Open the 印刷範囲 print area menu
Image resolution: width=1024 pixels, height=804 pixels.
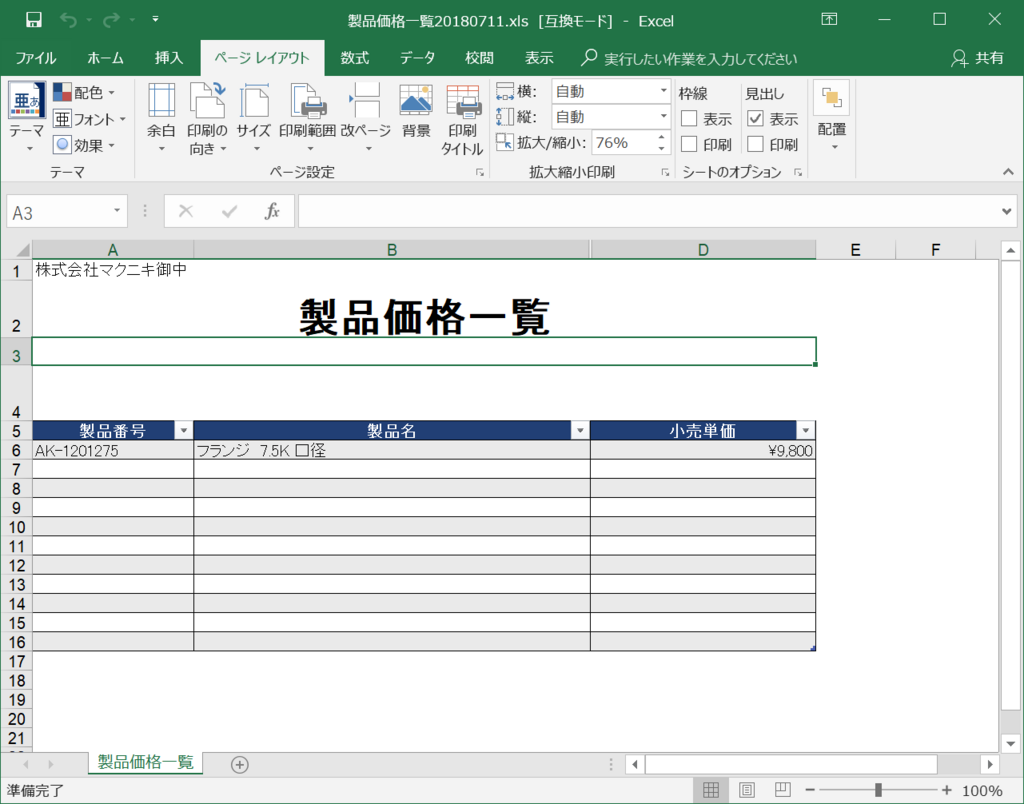click(308, 118)
